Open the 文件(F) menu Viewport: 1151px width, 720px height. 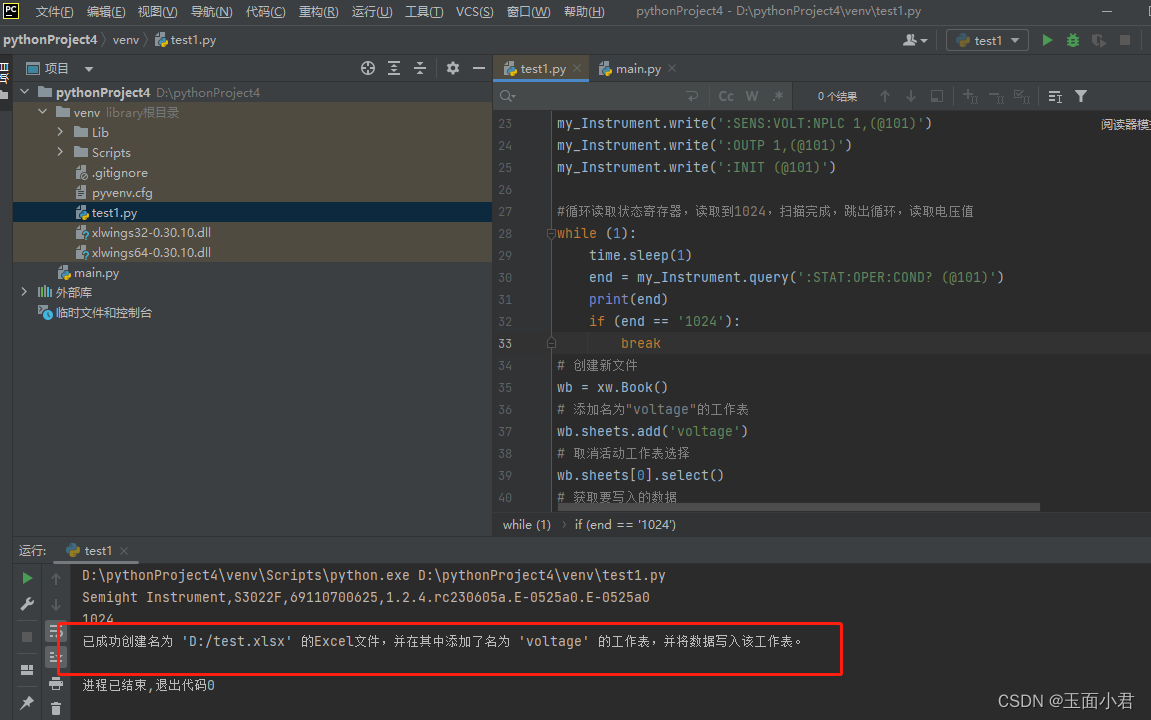[54, 12]
